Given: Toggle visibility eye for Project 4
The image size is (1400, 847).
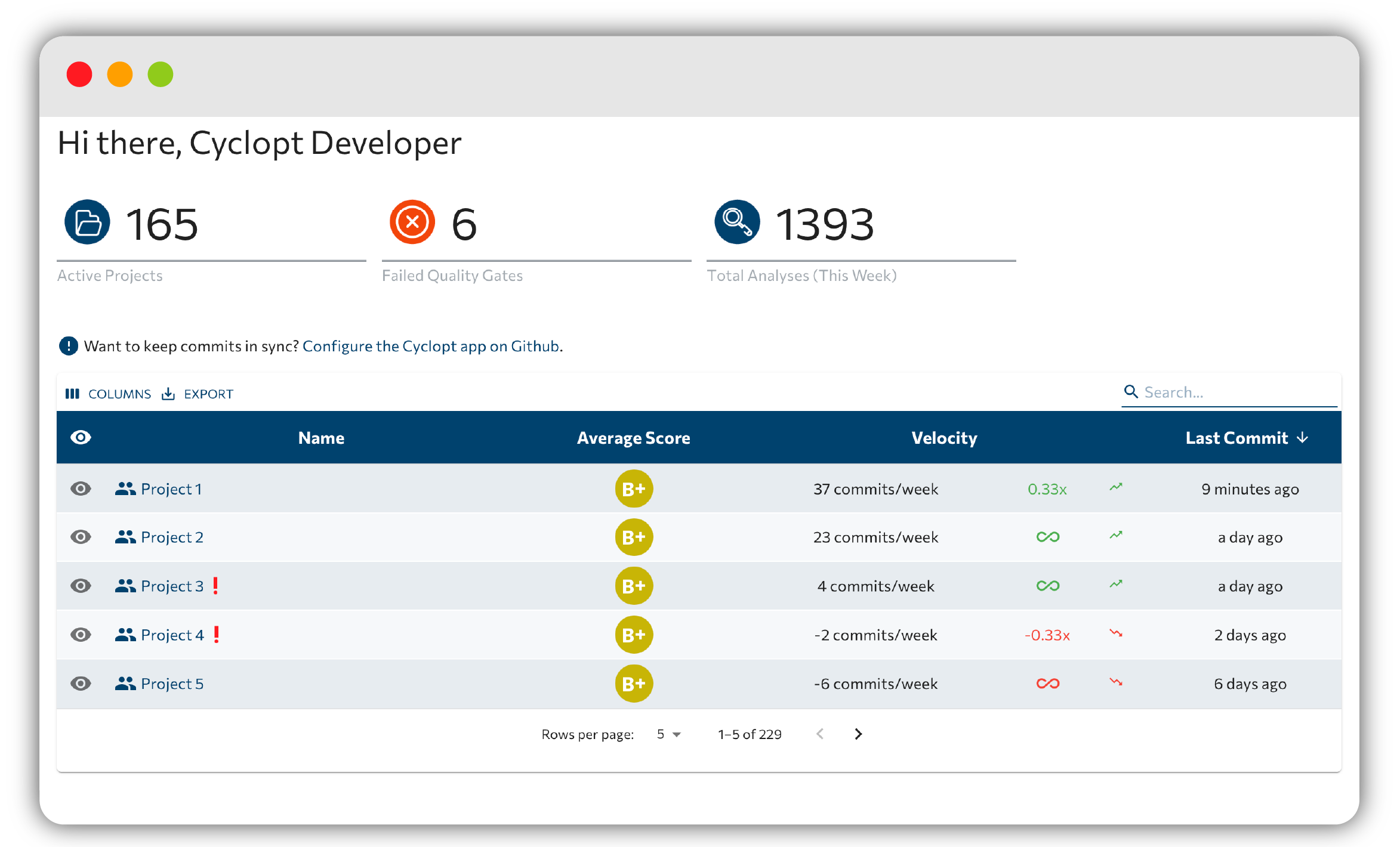Looking at the screenshot, I should [x=81, y=635].
